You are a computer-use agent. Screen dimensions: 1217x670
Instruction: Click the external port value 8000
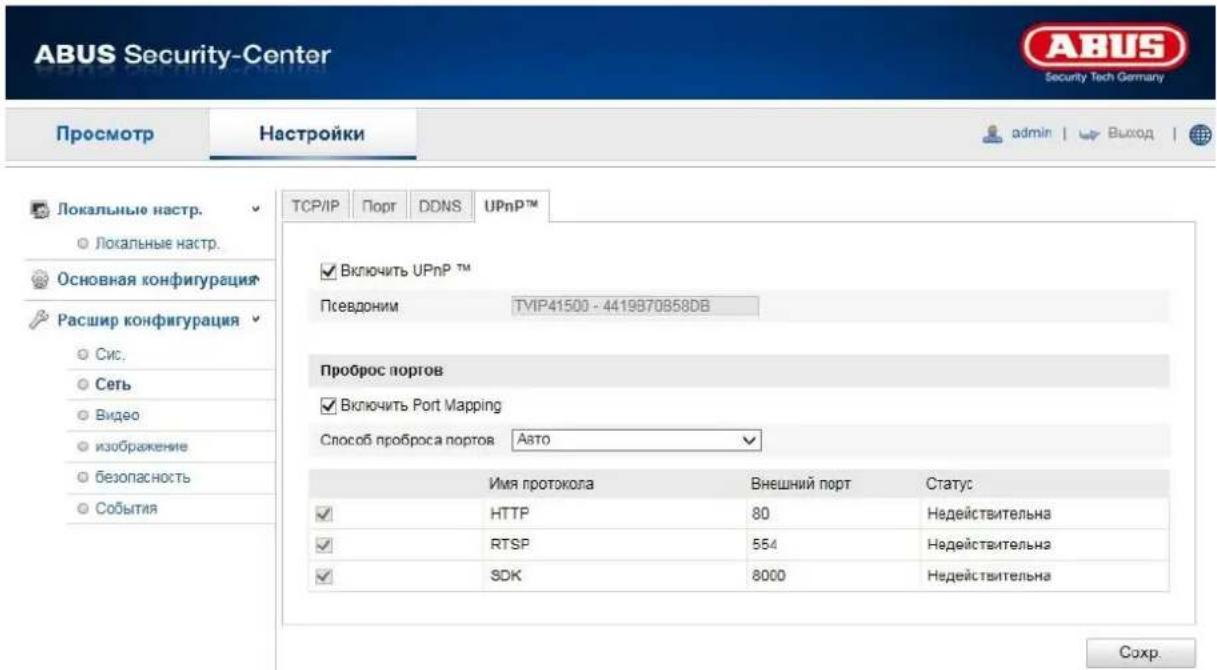(x=768, y=577)
